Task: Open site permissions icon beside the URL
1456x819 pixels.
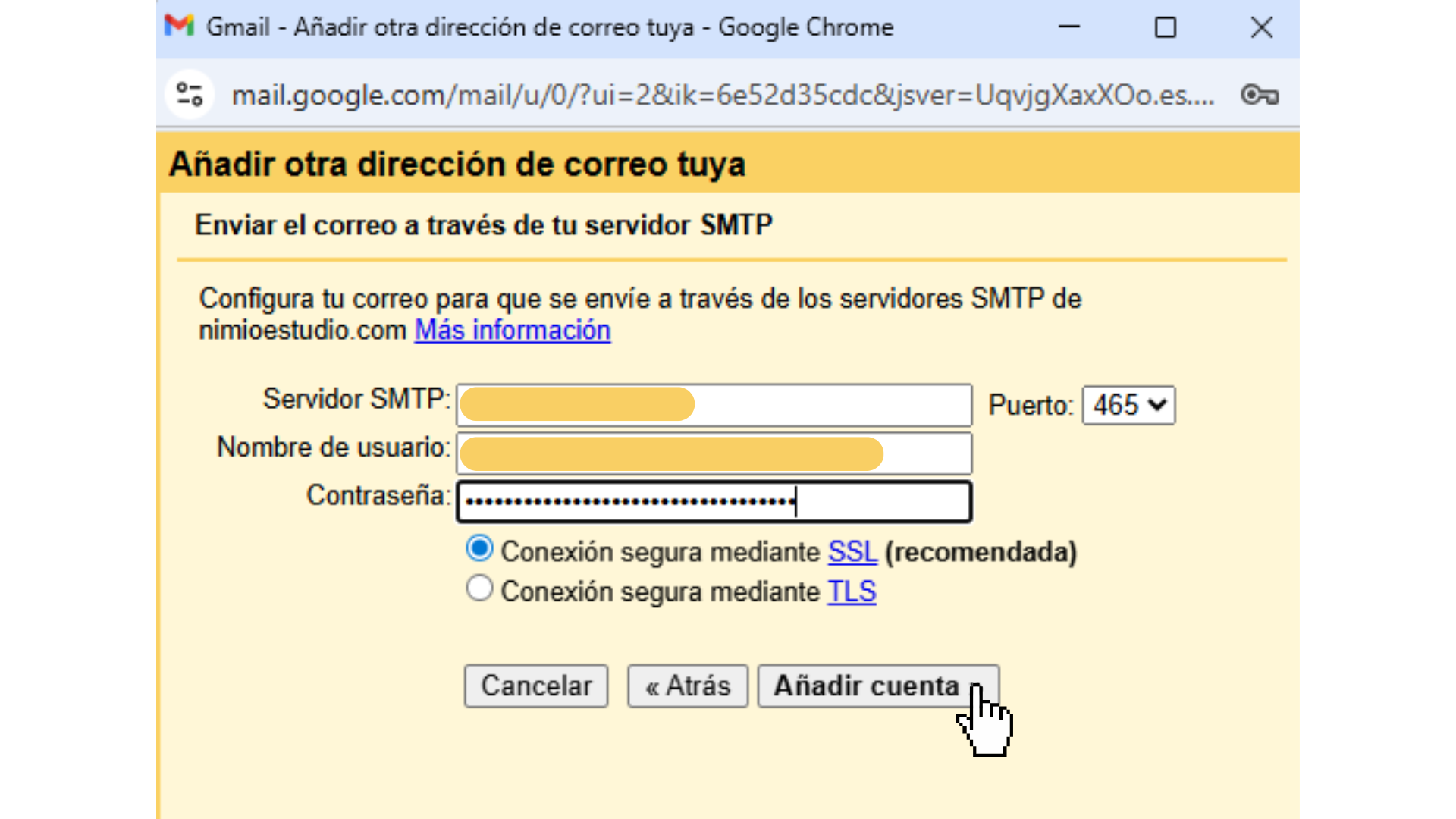Action: pos(189,94)
